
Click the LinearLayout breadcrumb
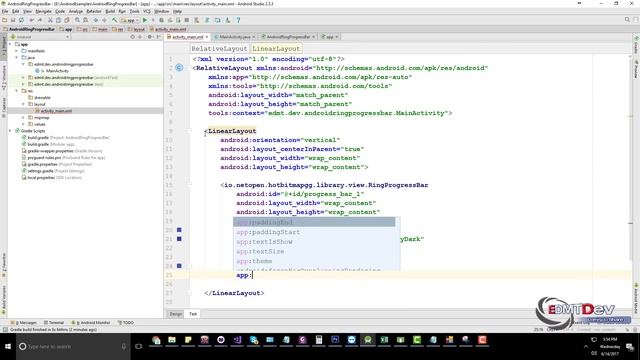276,49
